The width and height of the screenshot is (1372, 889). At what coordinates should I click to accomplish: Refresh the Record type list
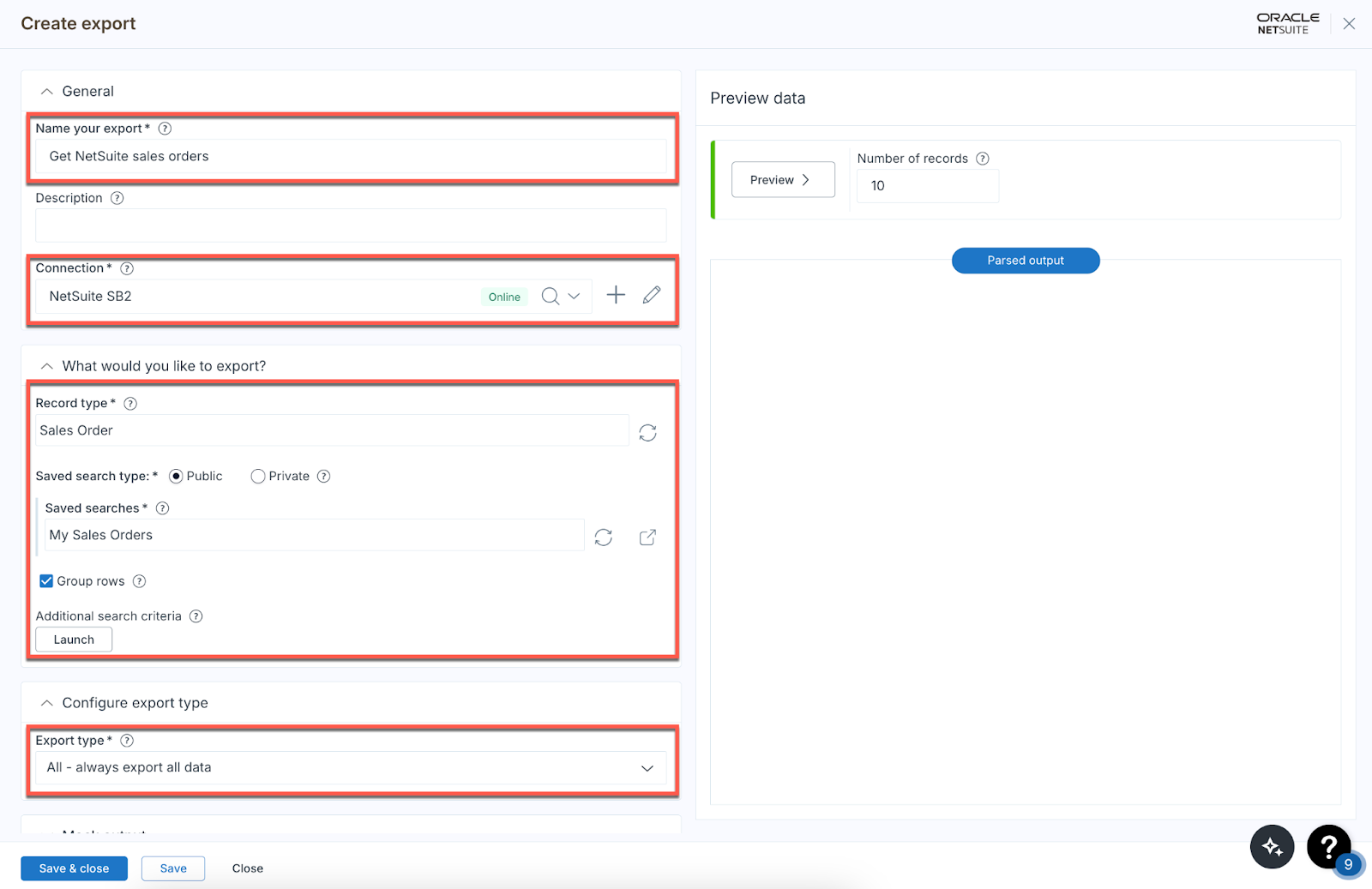pos(647,432)
